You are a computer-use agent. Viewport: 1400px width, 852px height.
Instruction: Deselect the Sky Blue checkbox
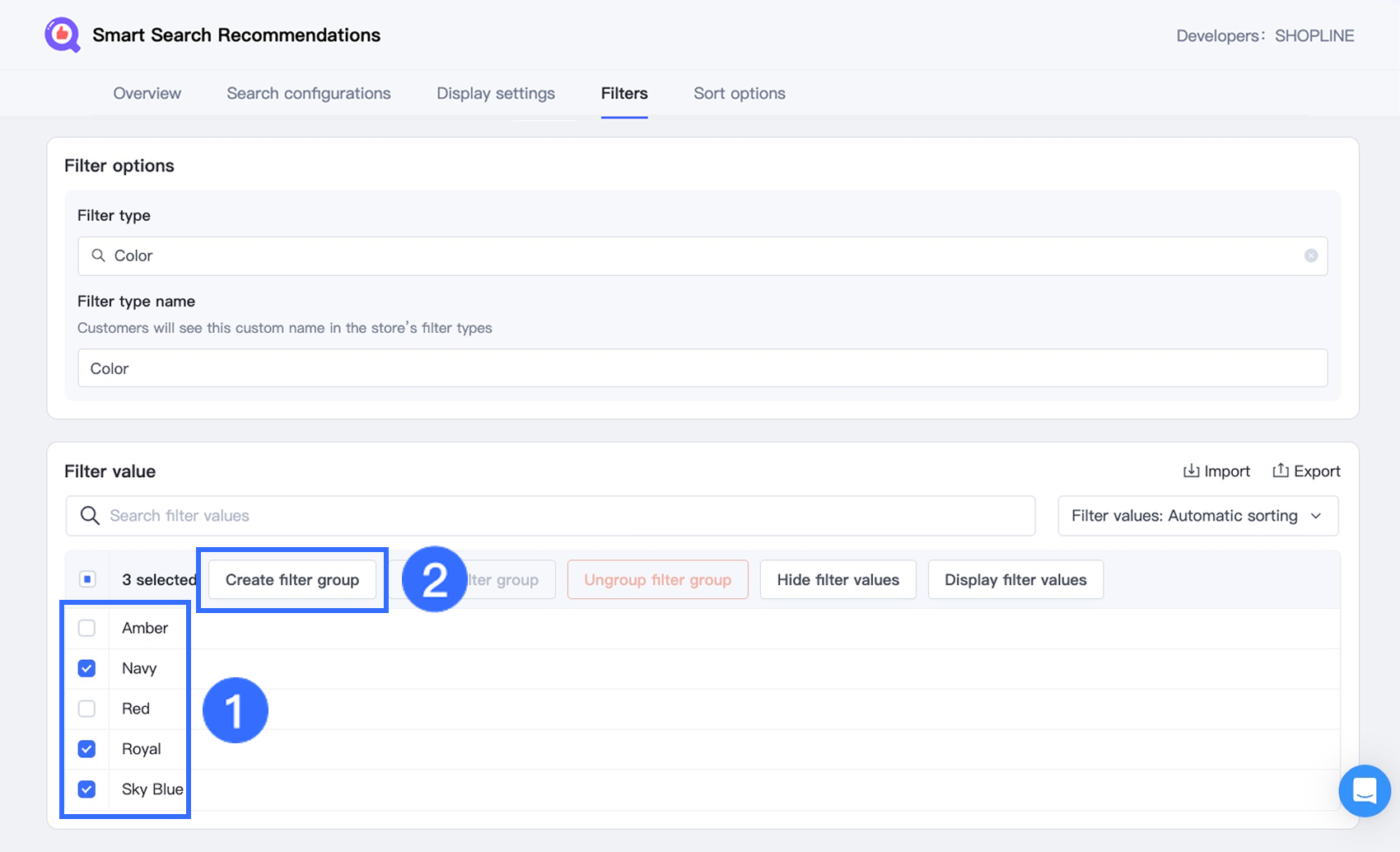86,789
